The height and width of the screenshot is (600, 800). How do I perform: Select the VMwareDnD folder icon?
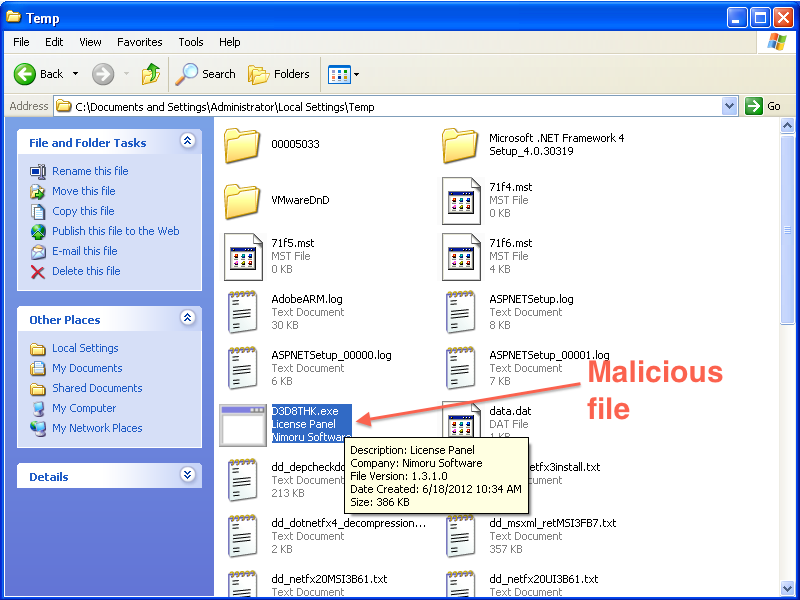[243, 200]
